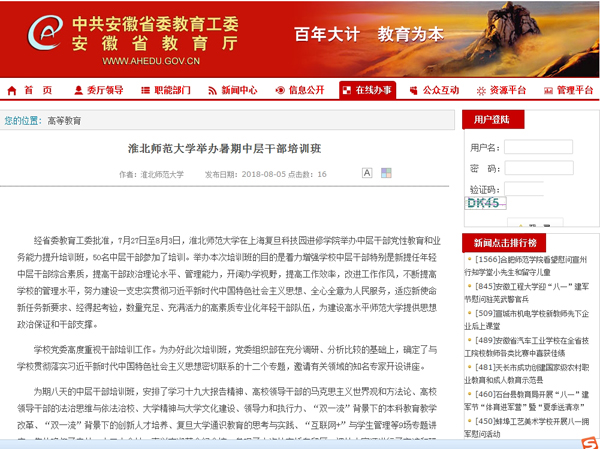Click the DK45 captcha image
This screenshot has height=449, width=600.
click(x=485, y=203)
